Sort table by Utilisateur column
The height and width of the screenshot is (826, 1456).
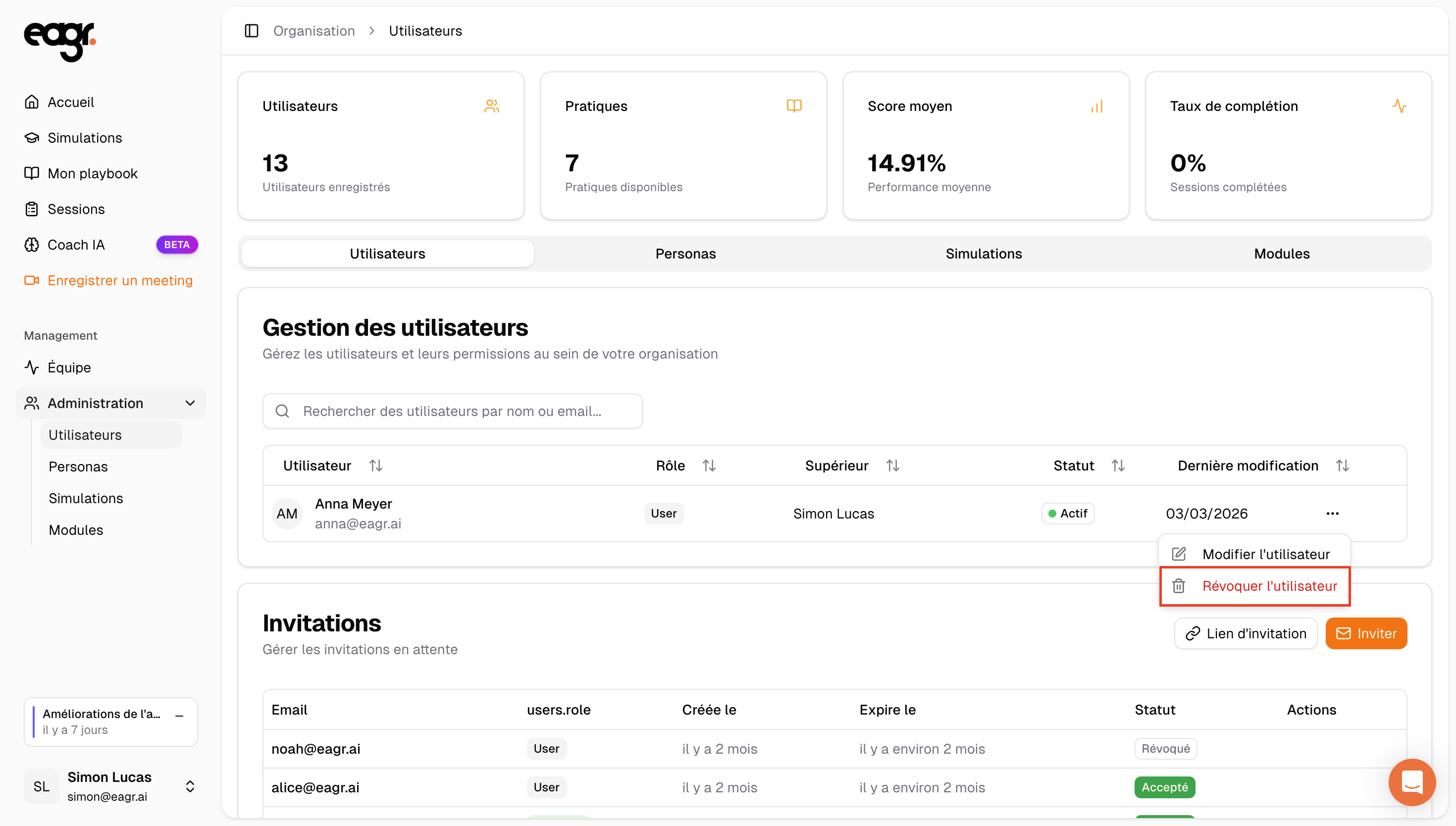[x=375, y=466]
